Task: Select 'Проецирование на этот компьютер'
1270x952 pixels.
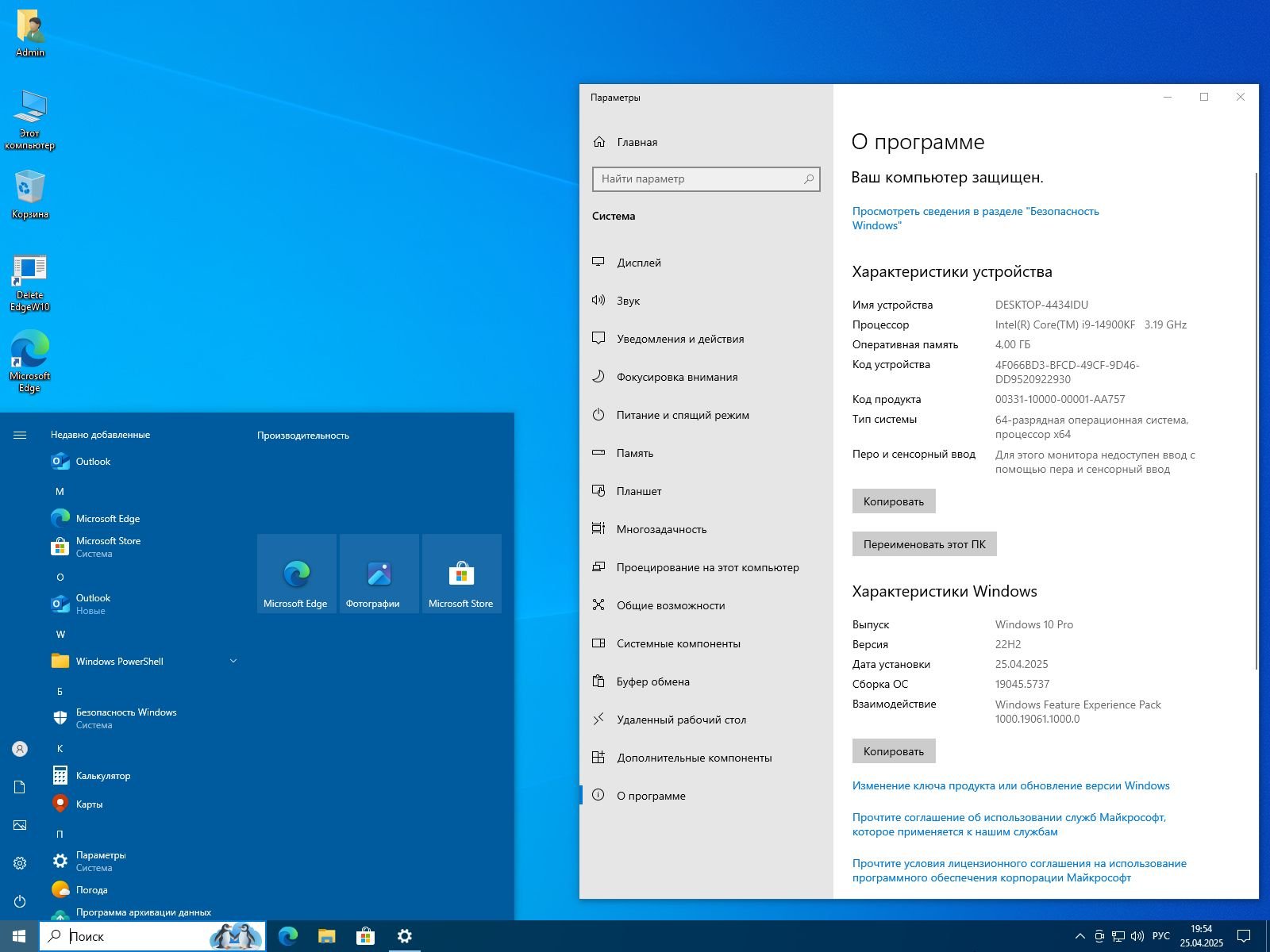Action: tap(706, 567)
